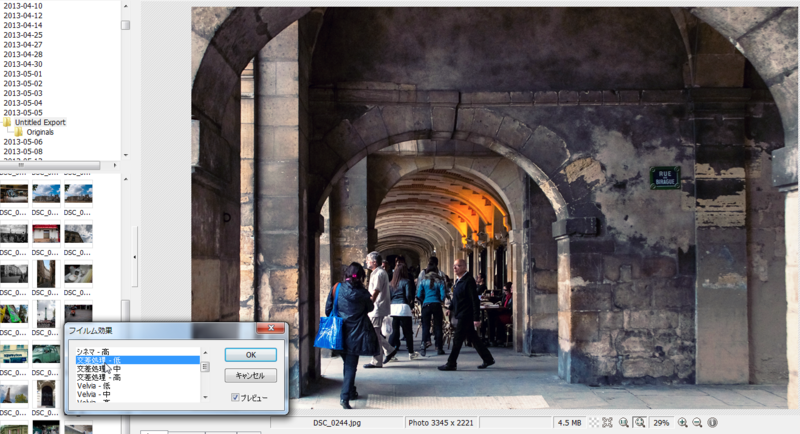Open folder 2013-04-30
The height and width of the screenshot is (434, 800).
pos(23,64)
